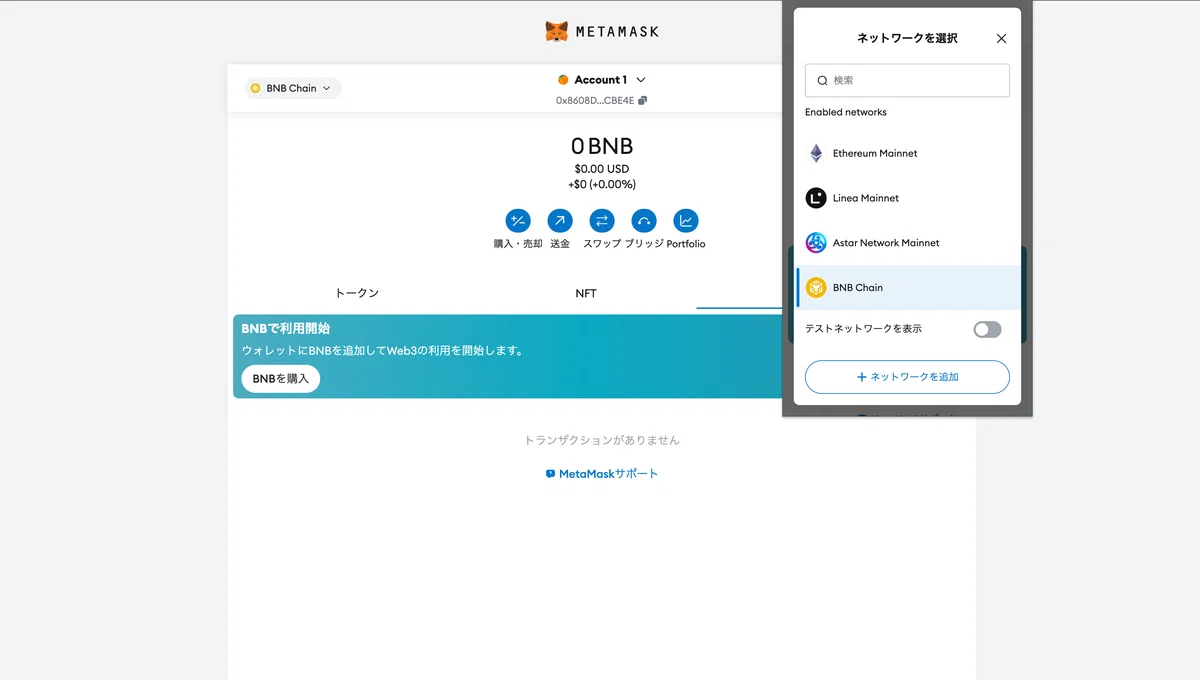This screenshot has height=680, width=1200.
Task: Click the BNB Chain logo in list
Action: coord(816,287)
